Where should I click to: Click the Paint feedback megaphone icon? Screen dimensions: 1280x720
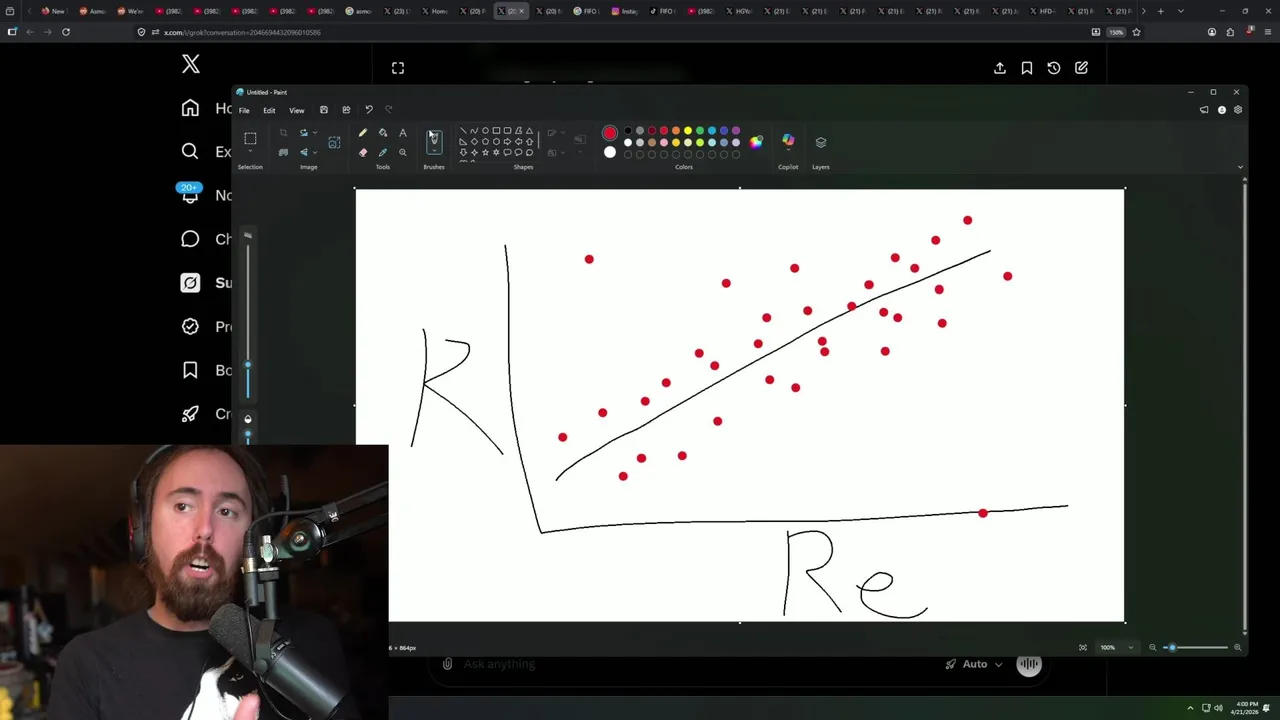(1204, 110)
